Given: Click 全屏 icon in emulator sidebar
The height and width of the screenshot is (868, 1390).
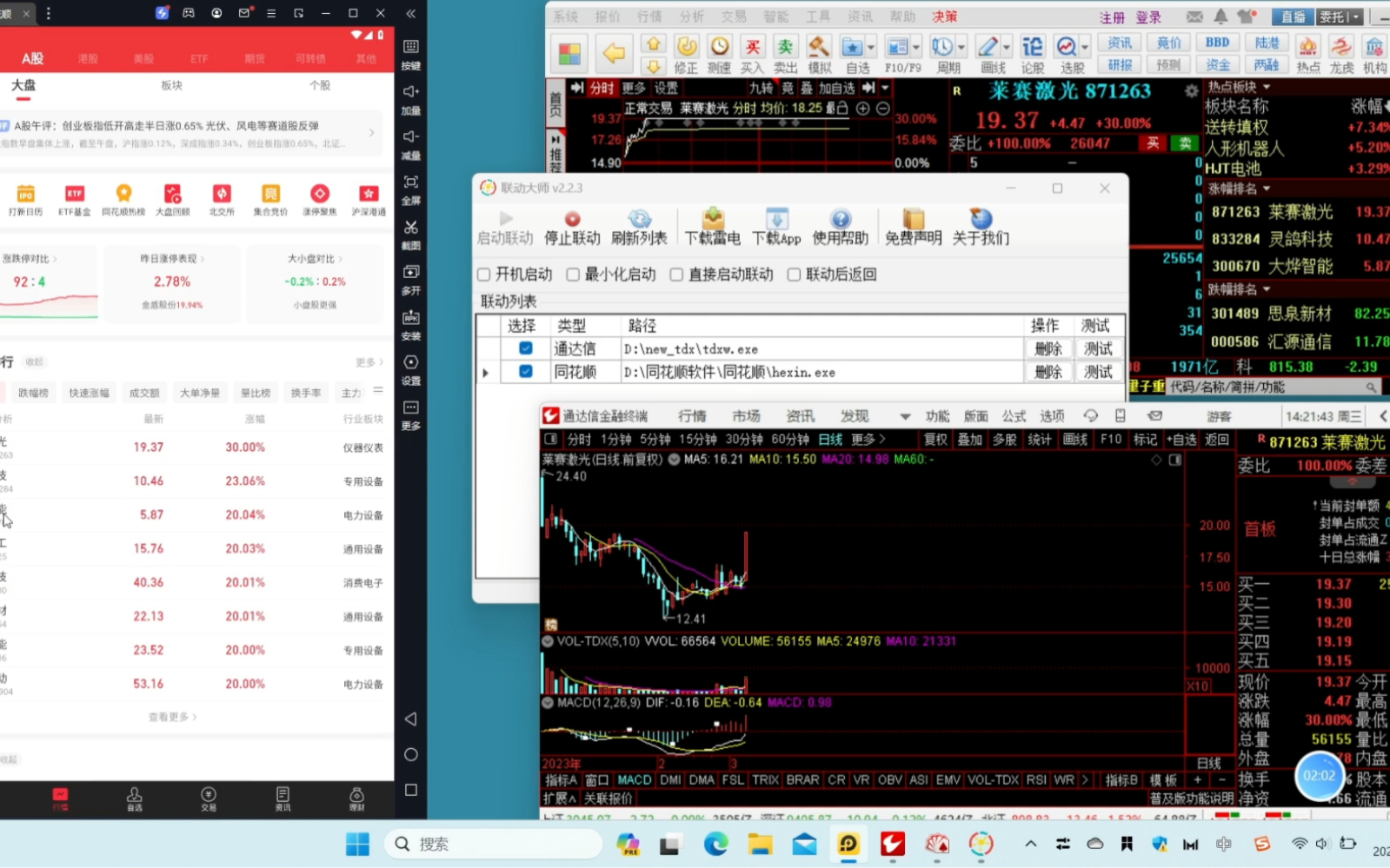Looking at the screenshot, I should pos(411,182).
